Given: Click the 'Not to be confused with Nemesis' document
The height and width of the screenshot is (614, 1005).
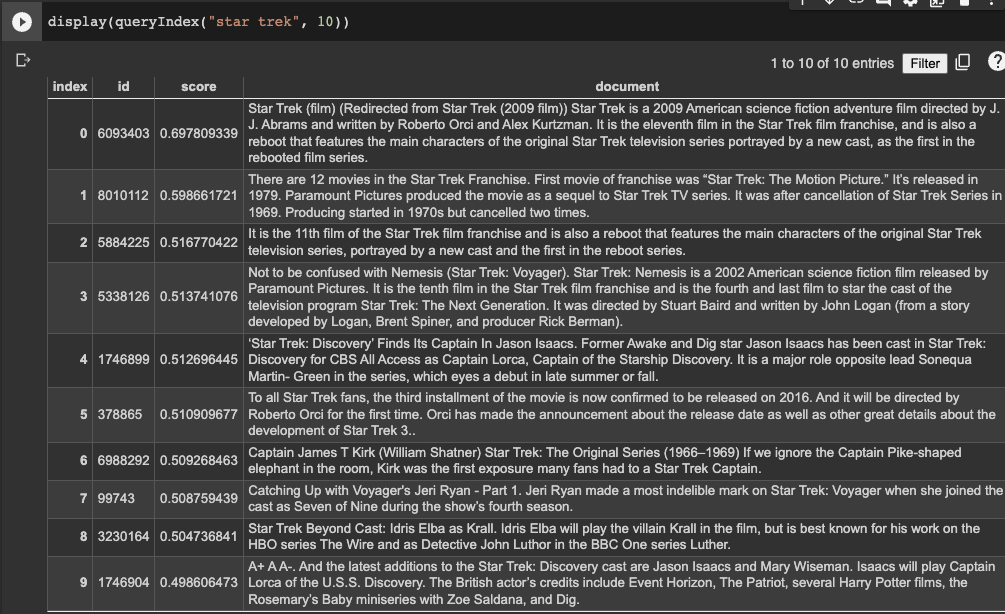Looking at the screenshot, I should coord(624,297).
